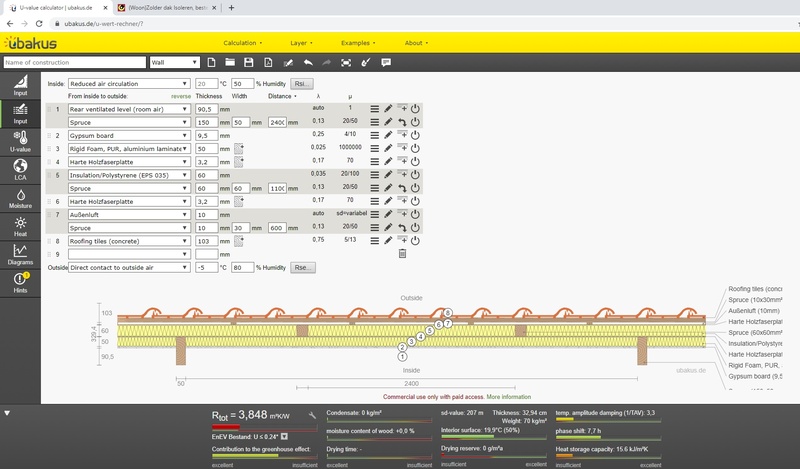Open the Rigid Foam, PUR material dropdown

[x=129, y=149]
